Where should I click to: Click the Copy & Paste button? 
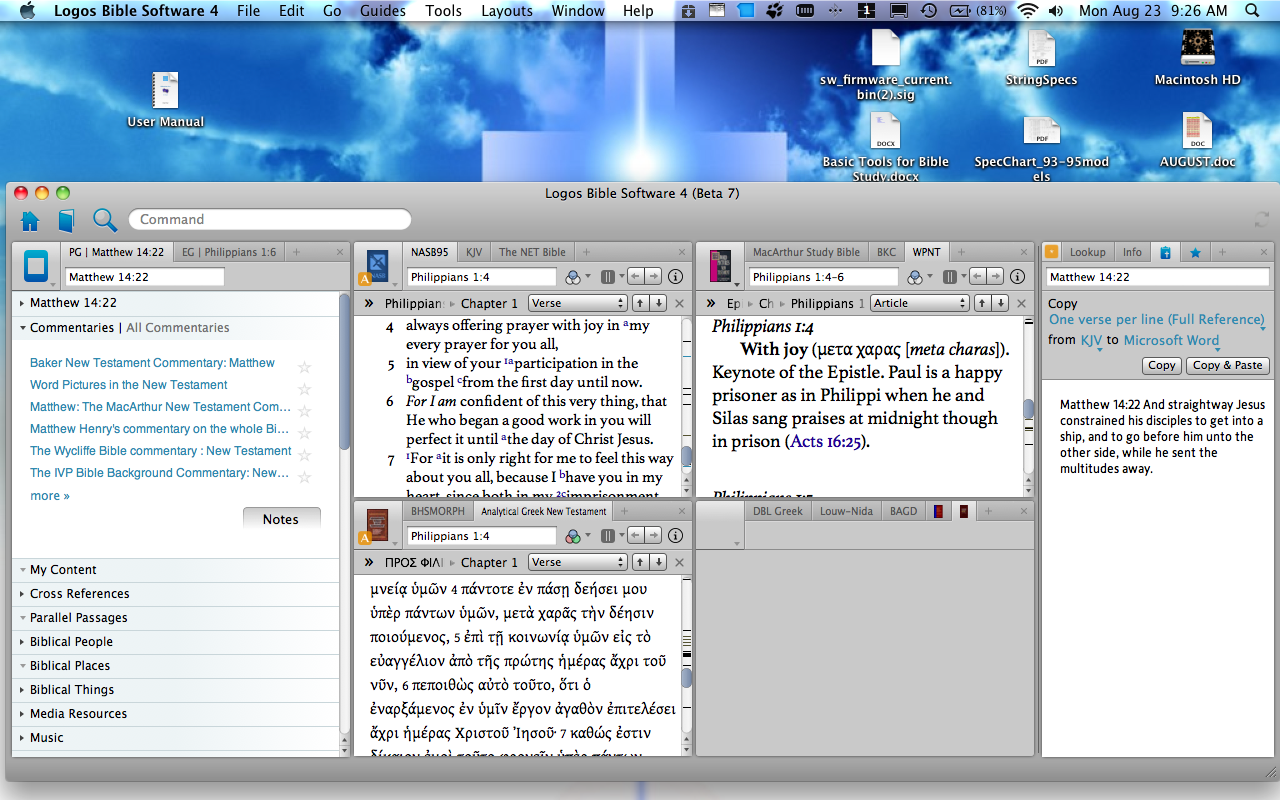pyautogui.click(x=1228, y=365)
